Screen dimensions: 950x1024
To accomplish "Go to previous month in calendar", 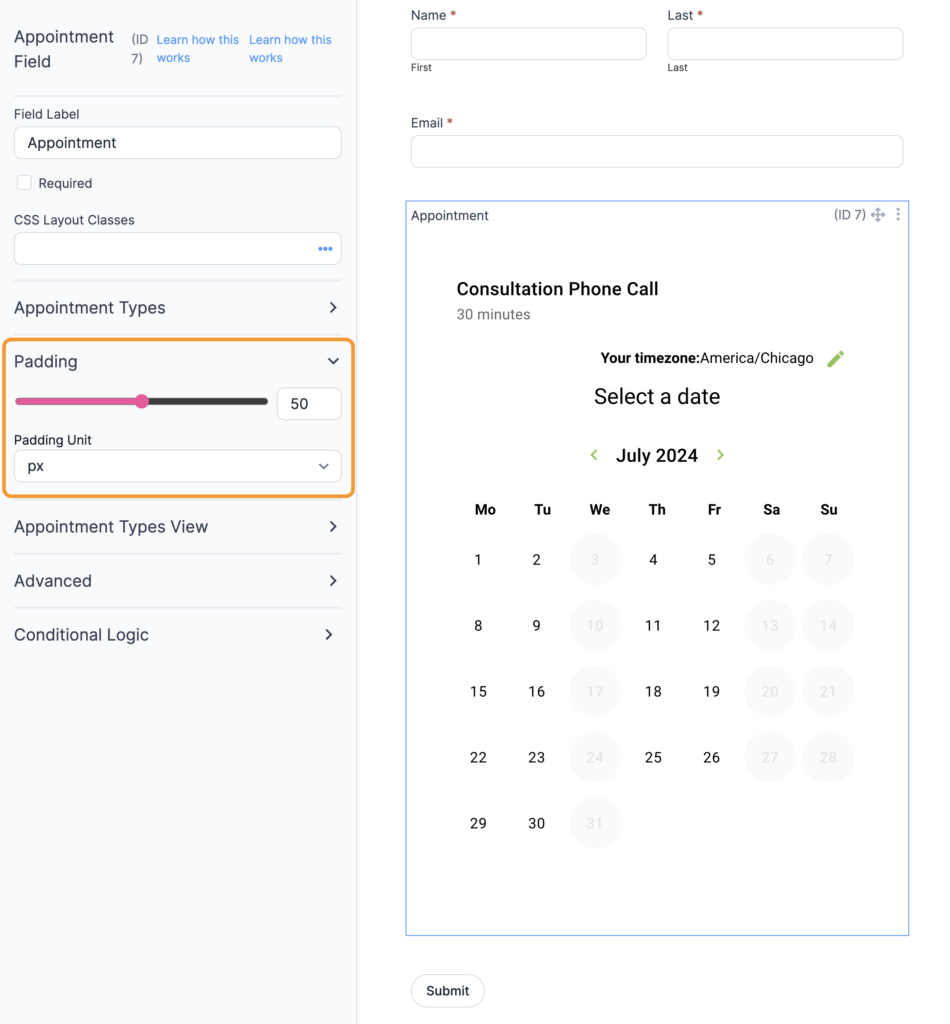I will tap(594, 455).
